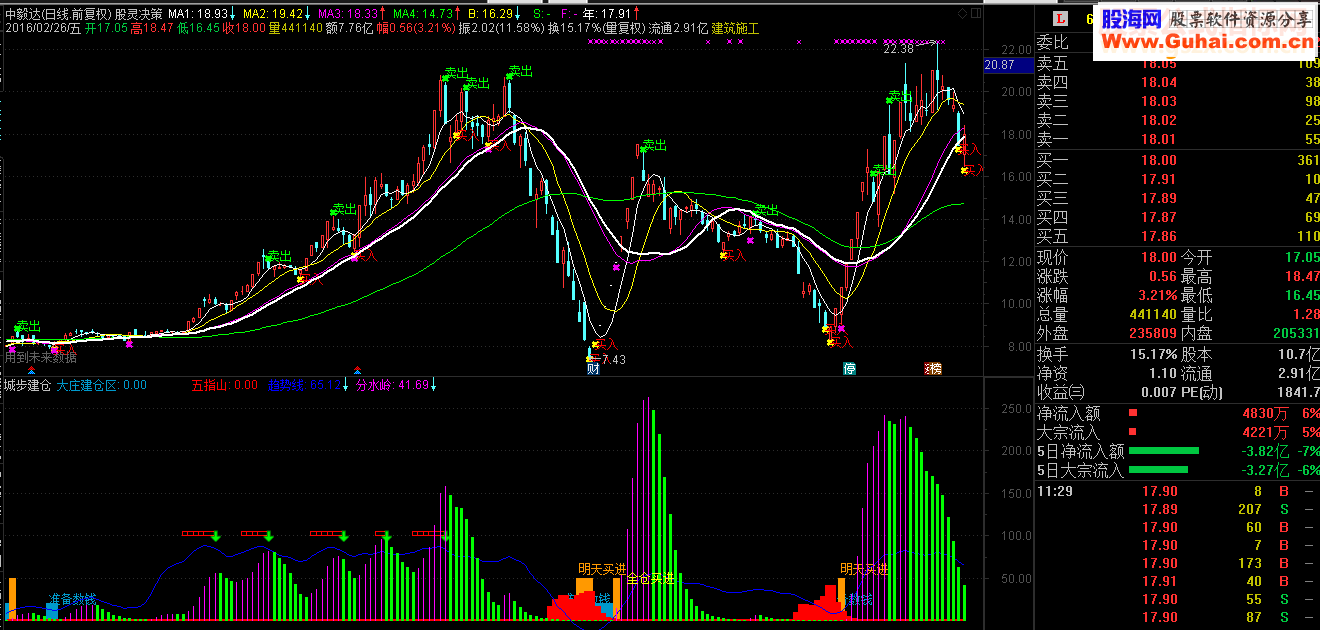This screenshot has height=630, width=1320.
Task: Click the 17.91 tick trade with volume 40
Action: [1177, 581]
